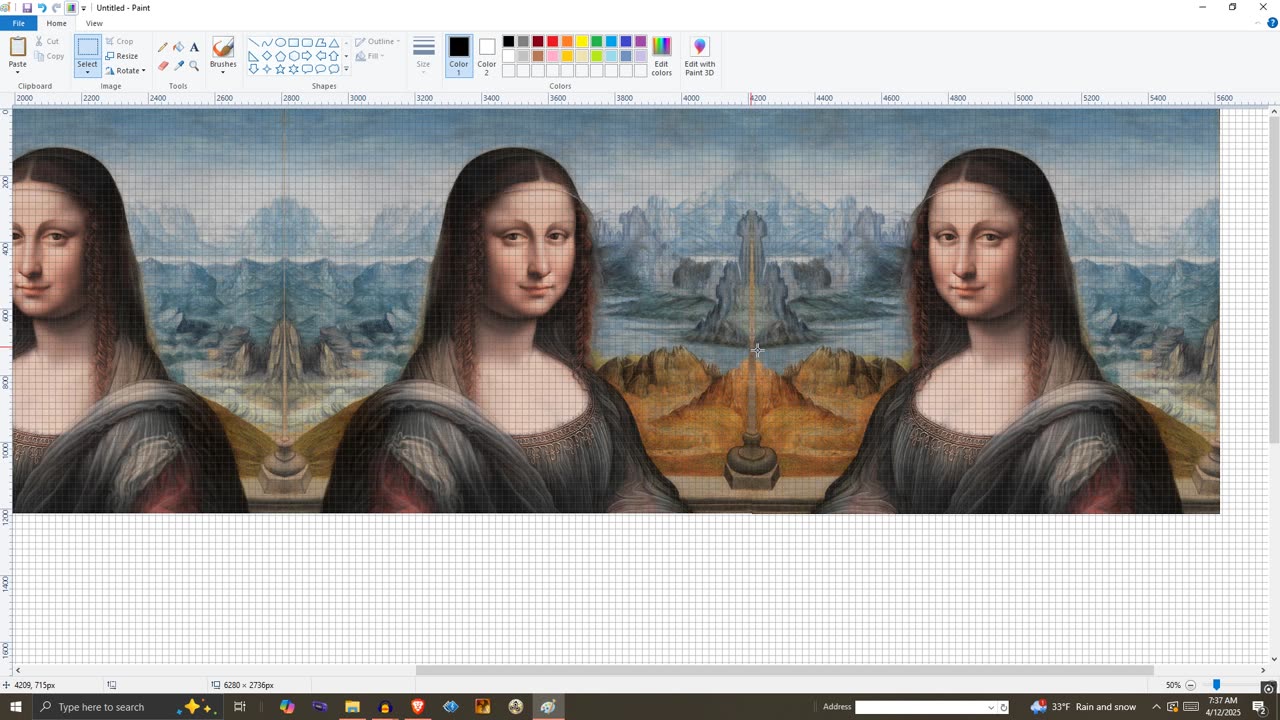This screenshot has height=720, width=1280.
Task: Click the Resize button
Action: (121, 56)
